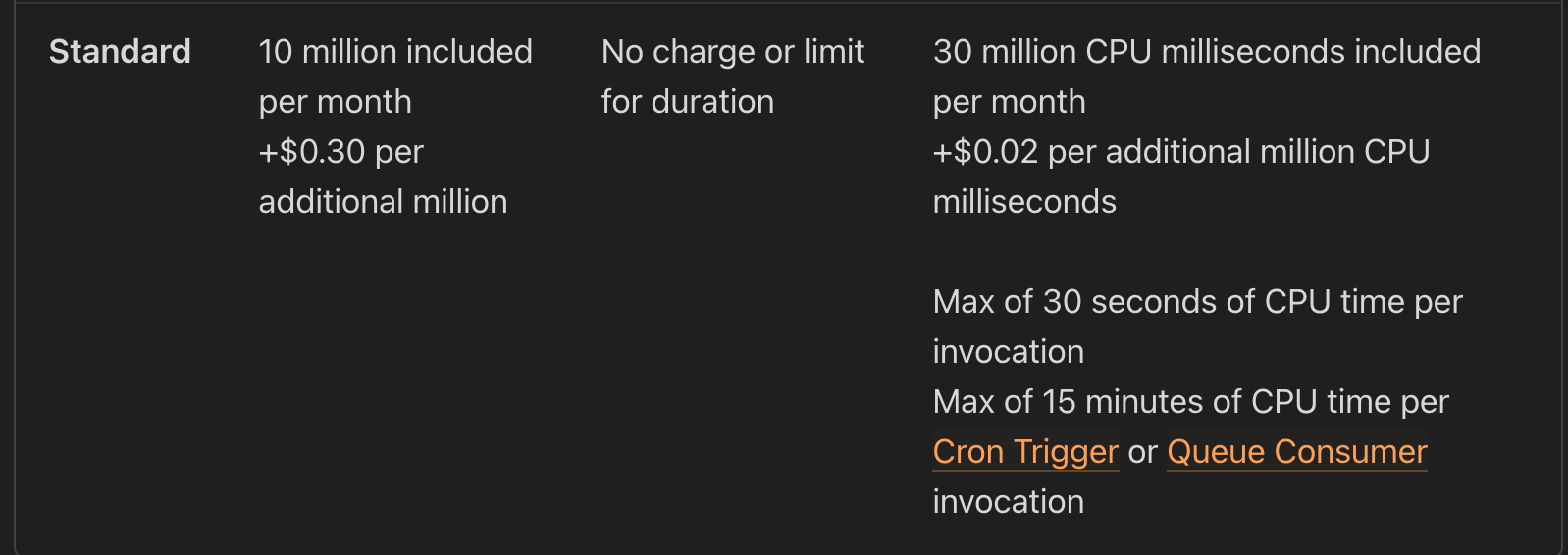Open the Queue Consumer link

[x=1296, y=452]
